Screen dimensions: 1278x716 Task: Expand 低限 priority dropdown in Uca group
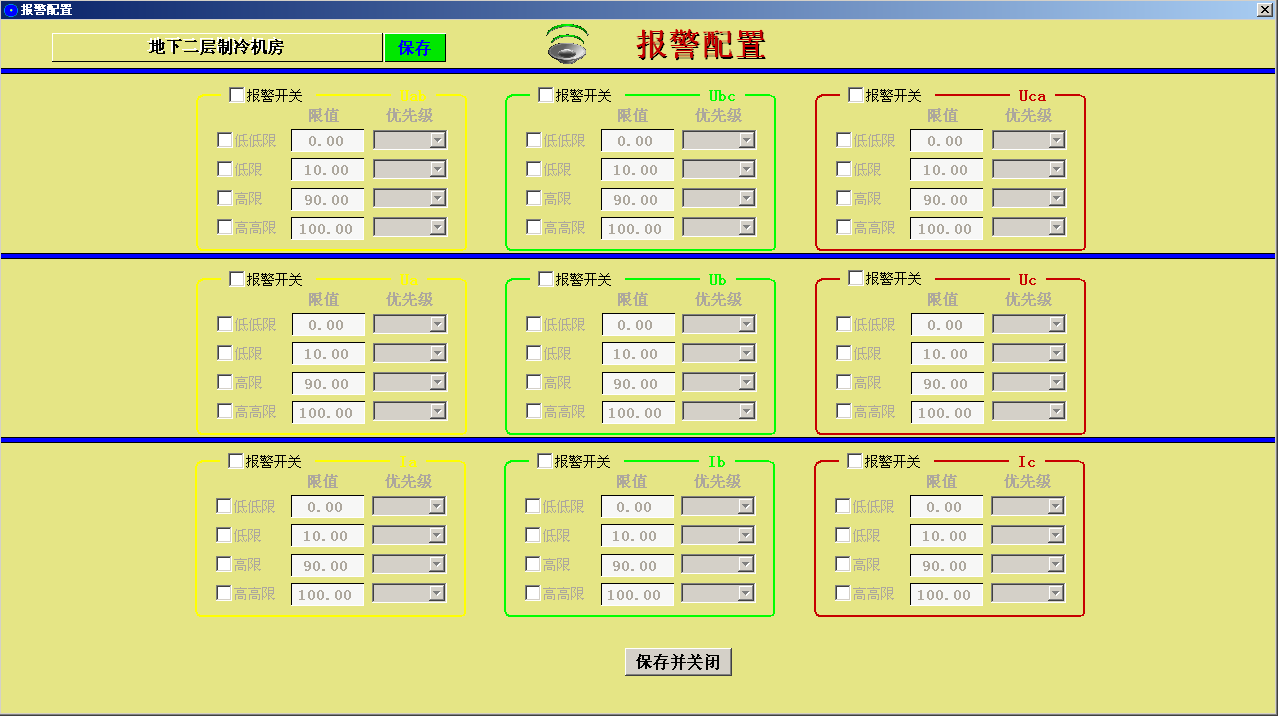point(1056,170)
